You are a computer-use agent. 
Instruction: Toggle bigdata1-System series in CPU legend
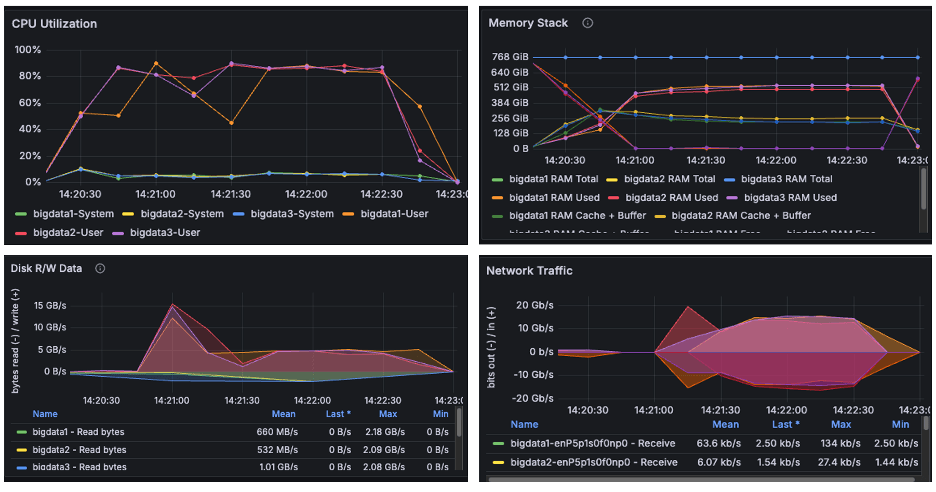(x=71, y=213)
